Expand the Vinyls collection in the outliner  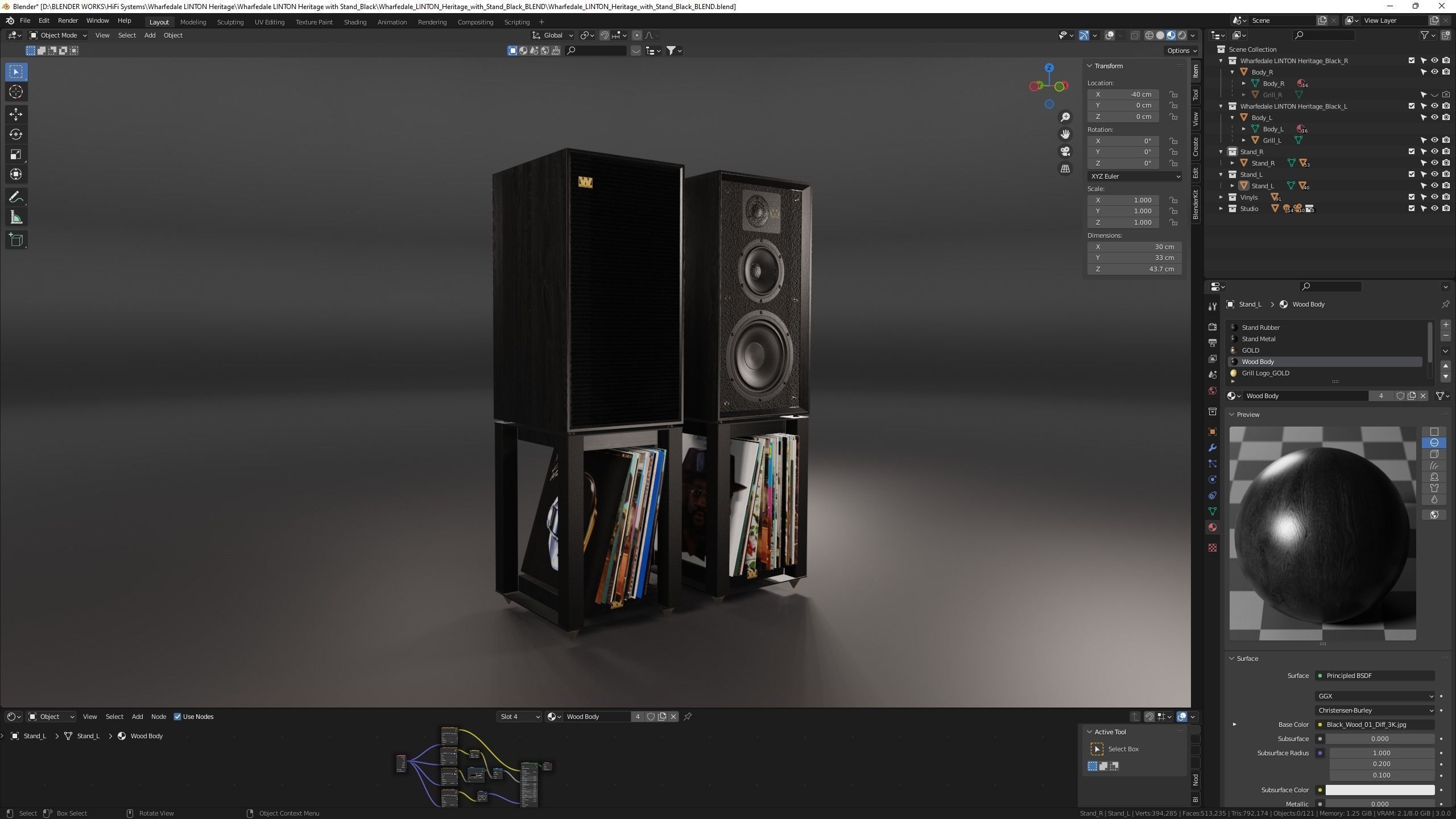click(x=1221, y=197)
